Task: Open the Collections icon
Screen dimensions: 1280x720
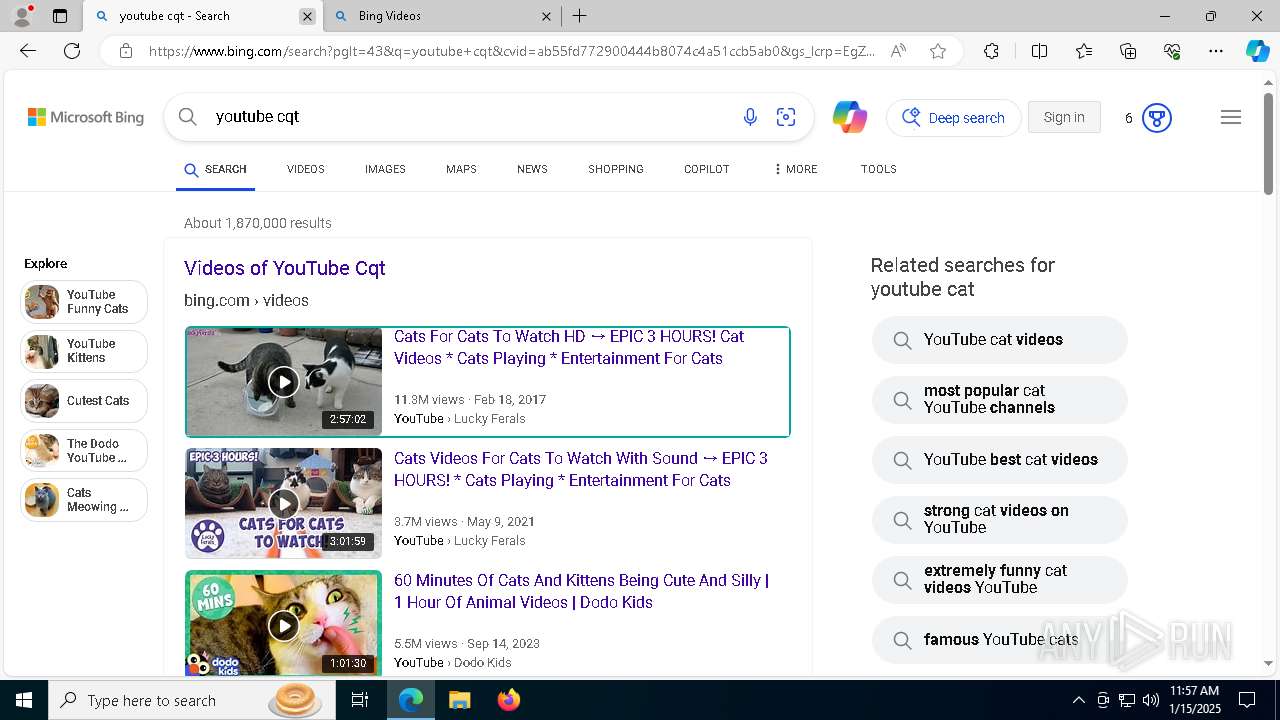Action: [1128, 51]
